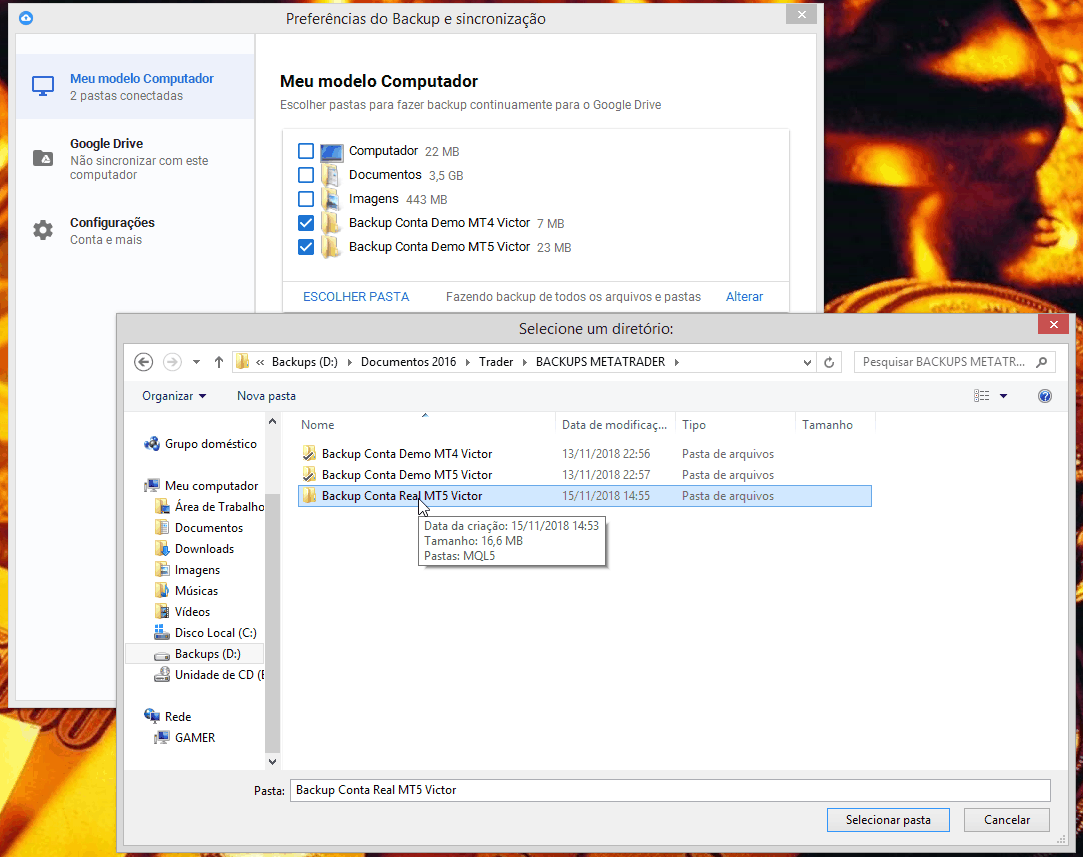Click the Vídeos folder icon in navigation pane

pyautogui.click(x=162, y=612)
